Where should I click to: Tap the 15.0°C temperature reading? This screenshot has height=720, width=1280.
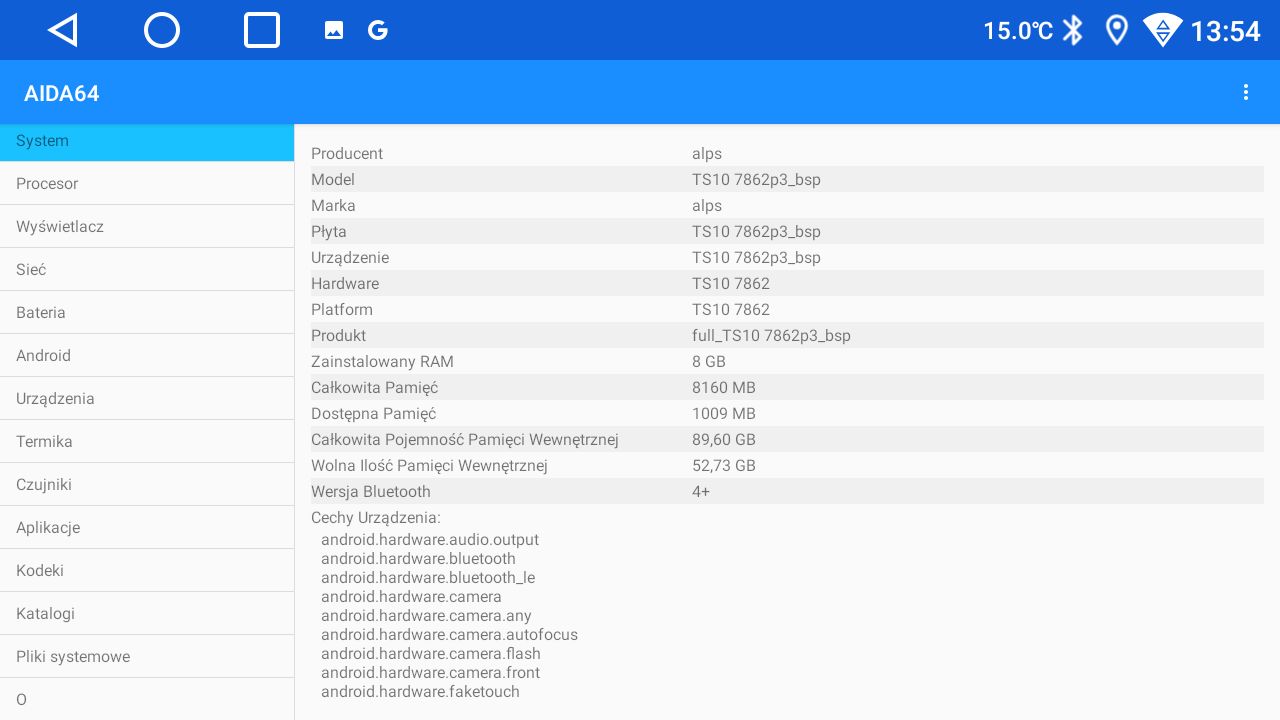click(1018, 31)
